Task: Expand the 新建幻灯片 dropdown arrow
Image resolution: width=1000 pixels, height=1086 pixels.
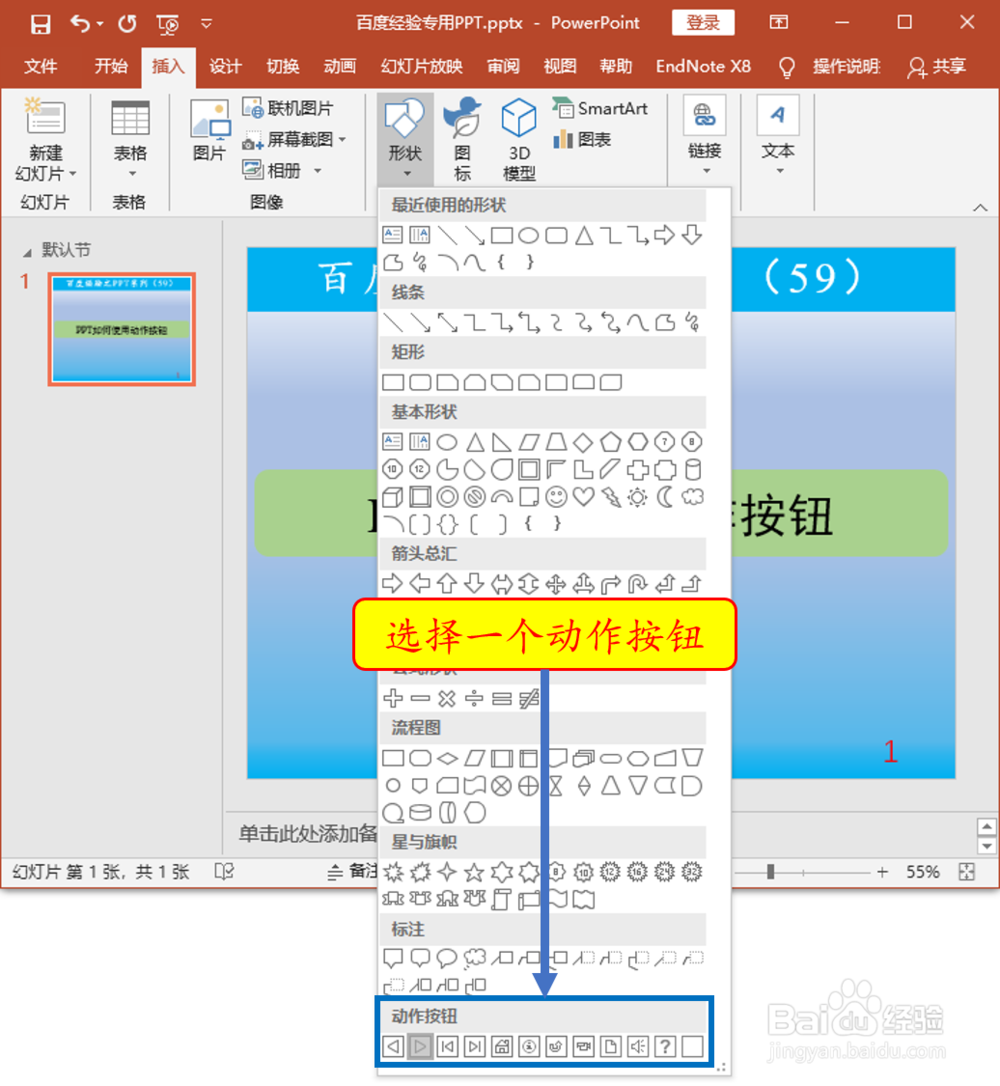Action: click(73, 173)
